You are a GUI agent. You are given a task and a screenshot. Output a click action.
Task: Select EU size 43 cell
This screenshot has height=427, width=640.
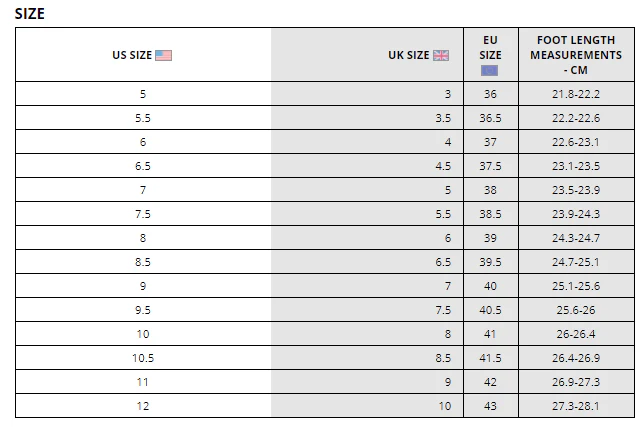[490, 406]
